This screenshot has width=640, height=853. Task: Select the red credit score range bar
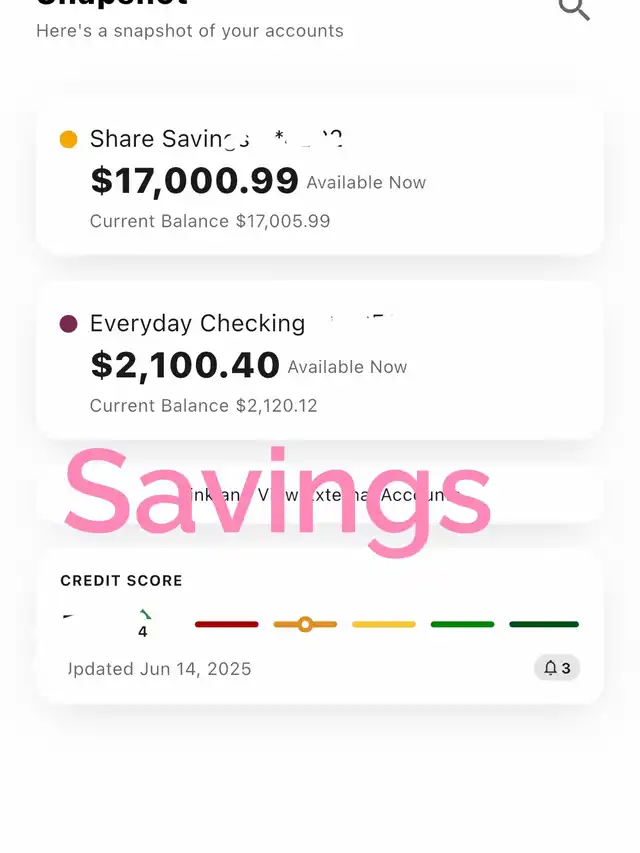(x=226, y=624)
